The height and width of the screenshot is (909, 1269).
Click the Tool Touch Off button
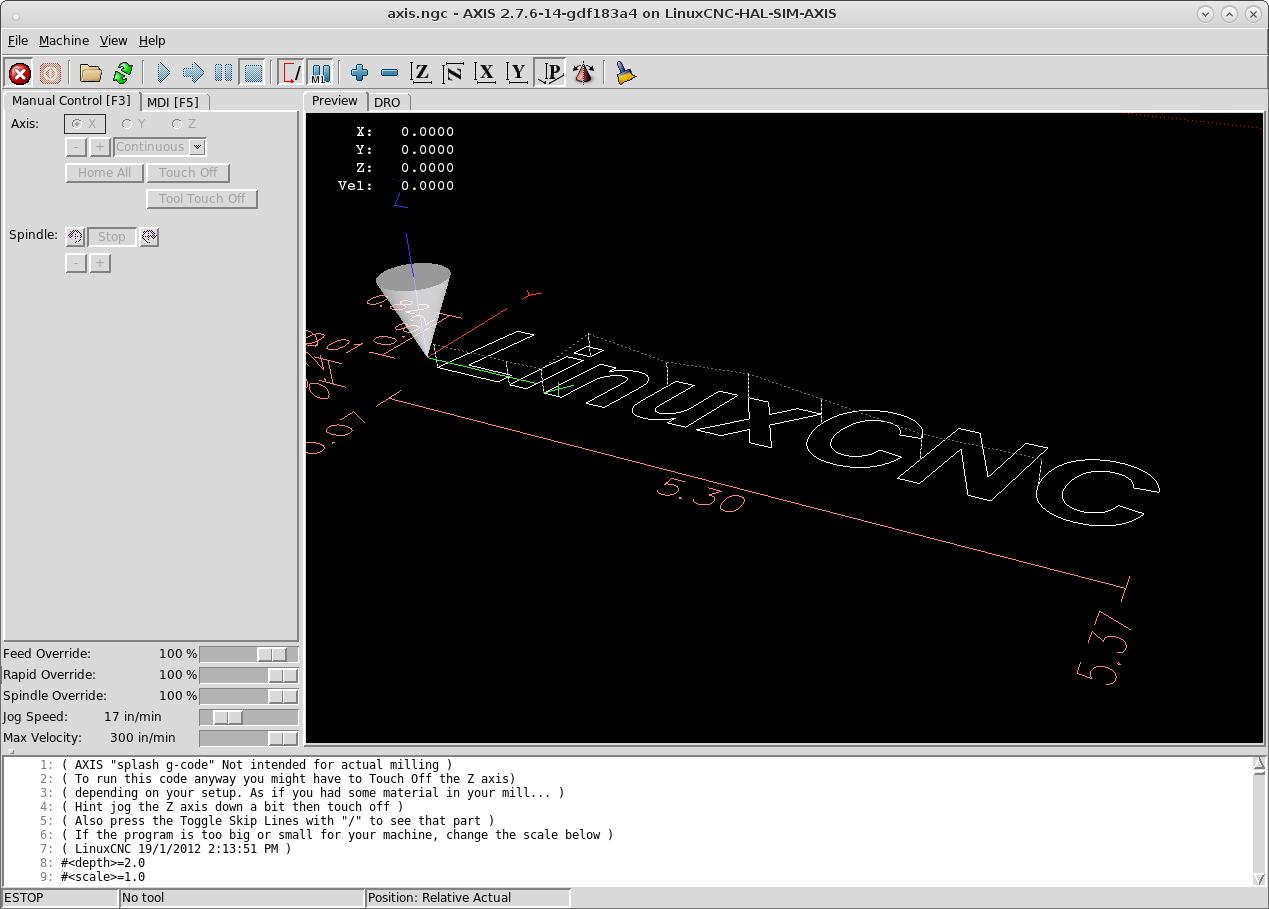[x=202, y=199]
